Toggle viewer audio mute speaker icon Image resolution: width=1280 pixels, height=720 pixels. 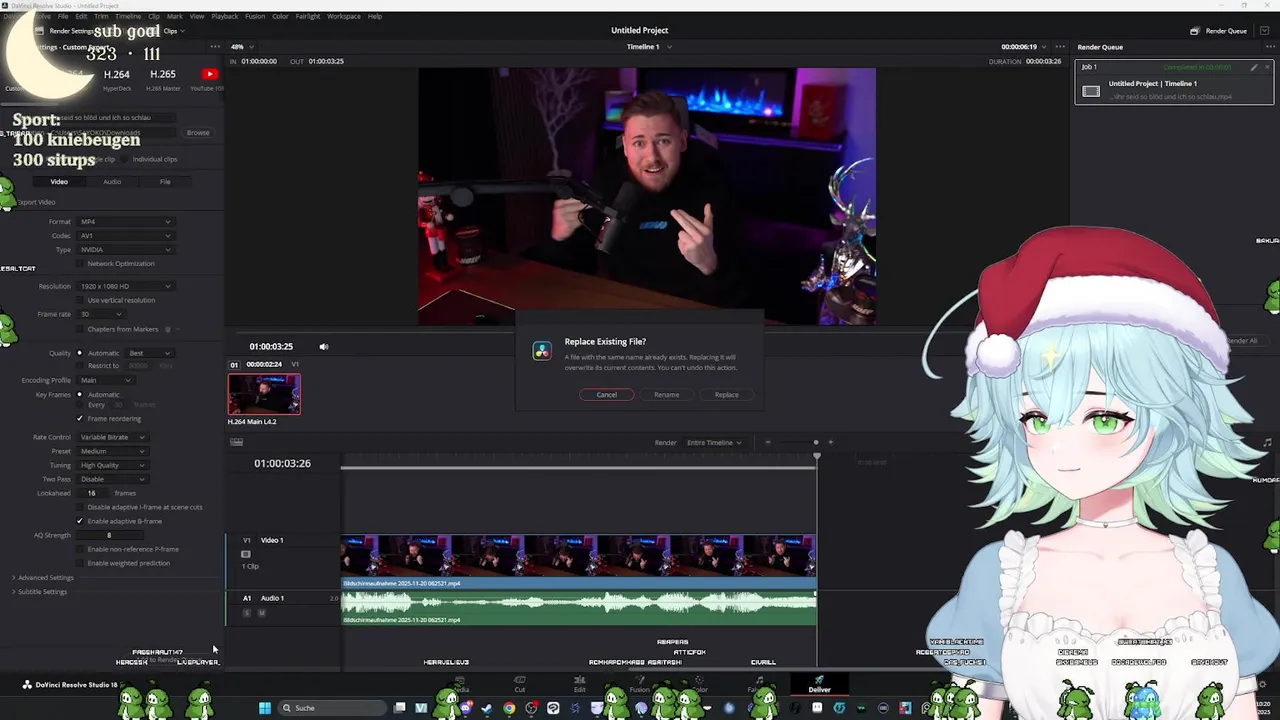(x=323, y=347)
